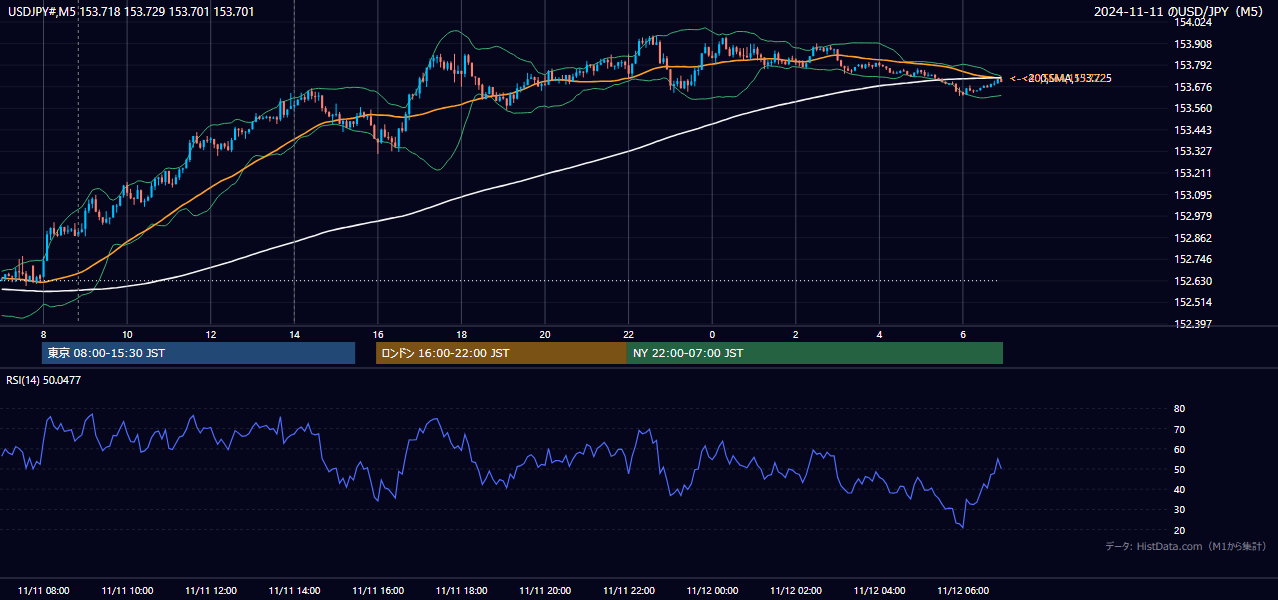Click the 11/12 00:00 bottom time label
The width and height of the screenshot is (1278, 600).
[712, 591]
